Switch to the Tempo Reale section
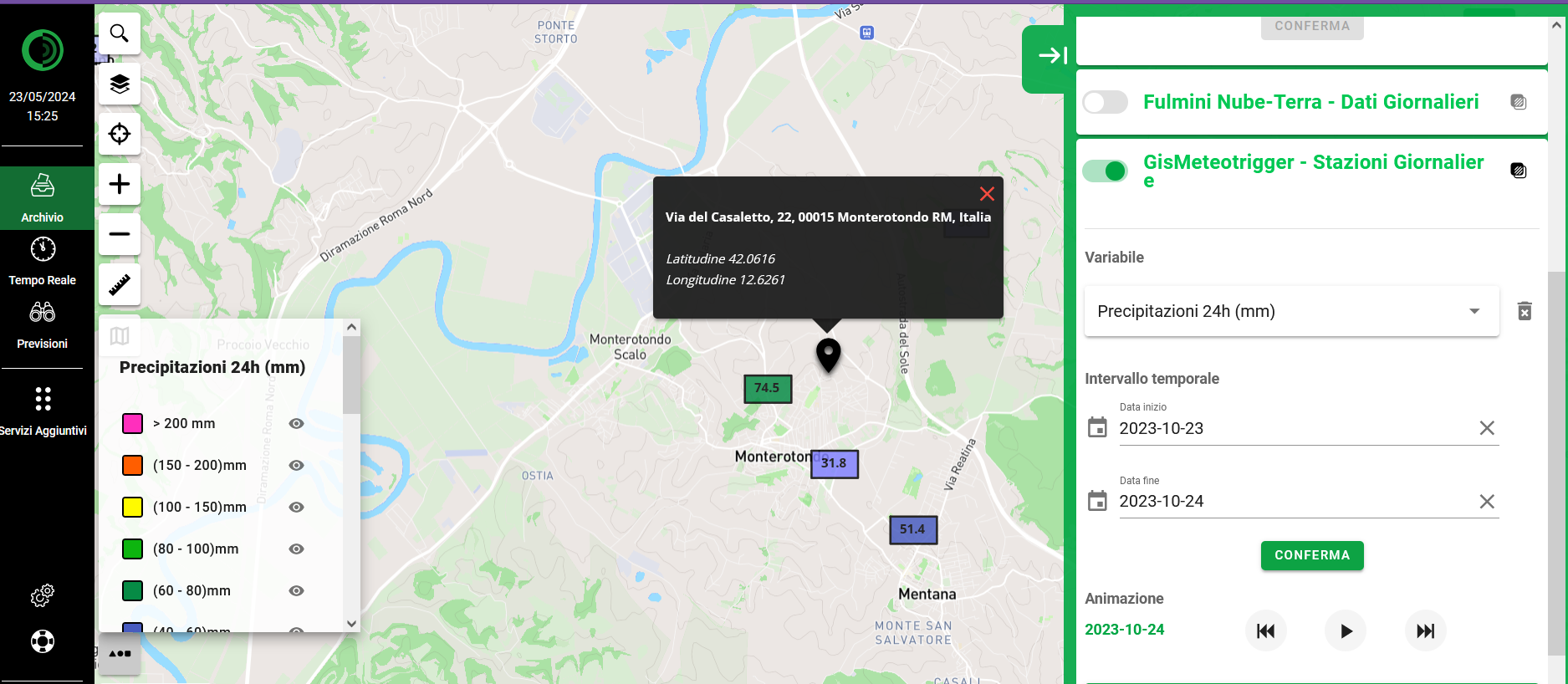 (42, 261)
